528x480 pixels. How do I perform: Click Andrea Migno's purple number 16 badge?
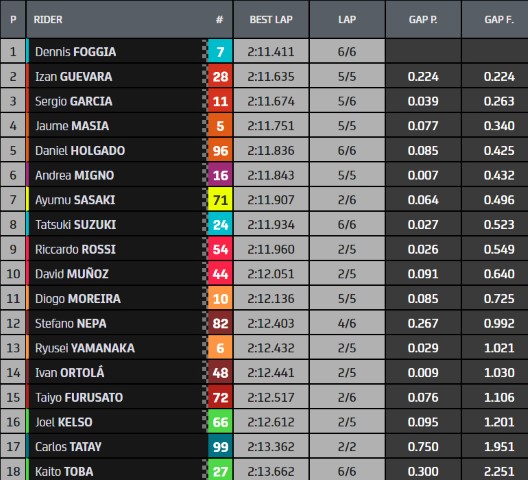(220, 175)
